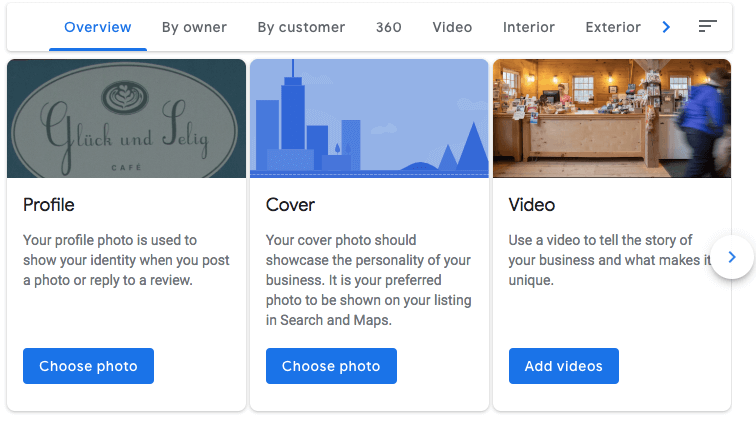View the Exterior photos tab
The image size is (756, 421).
click(613, 27)
